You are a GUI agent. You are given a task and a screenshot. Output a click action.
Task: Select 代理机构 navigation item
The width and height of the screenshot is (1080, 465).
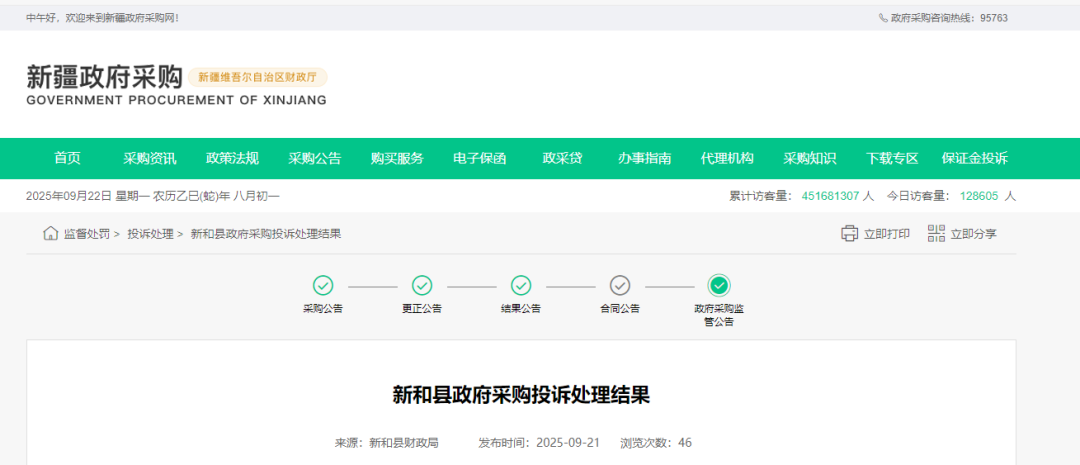[727, 158]
